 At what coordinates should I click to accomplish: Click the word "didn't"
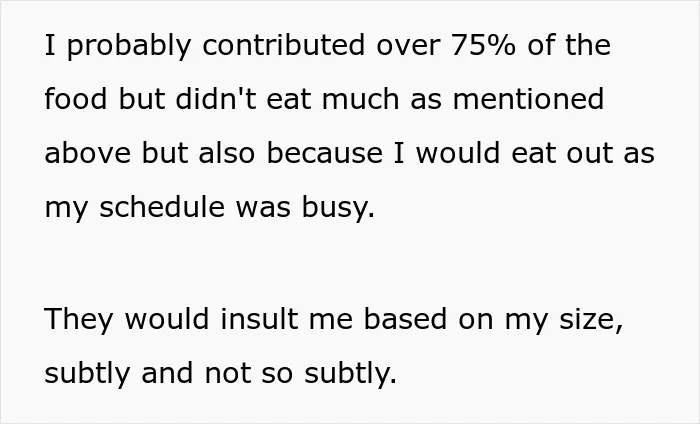click(x=217, y=99)
